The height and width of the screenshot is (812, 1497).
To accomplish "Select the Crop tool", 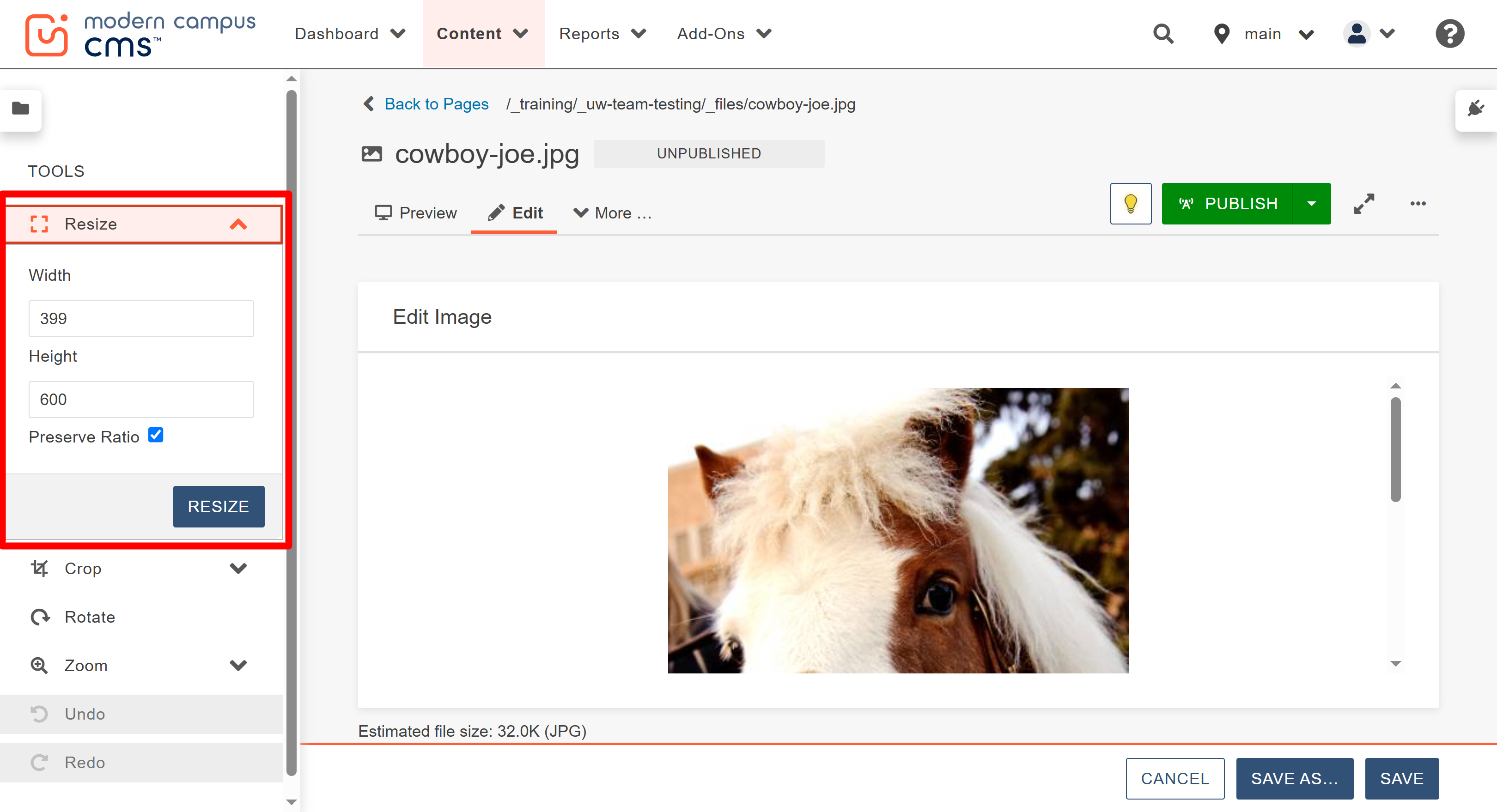I will (x=83, y=568).
